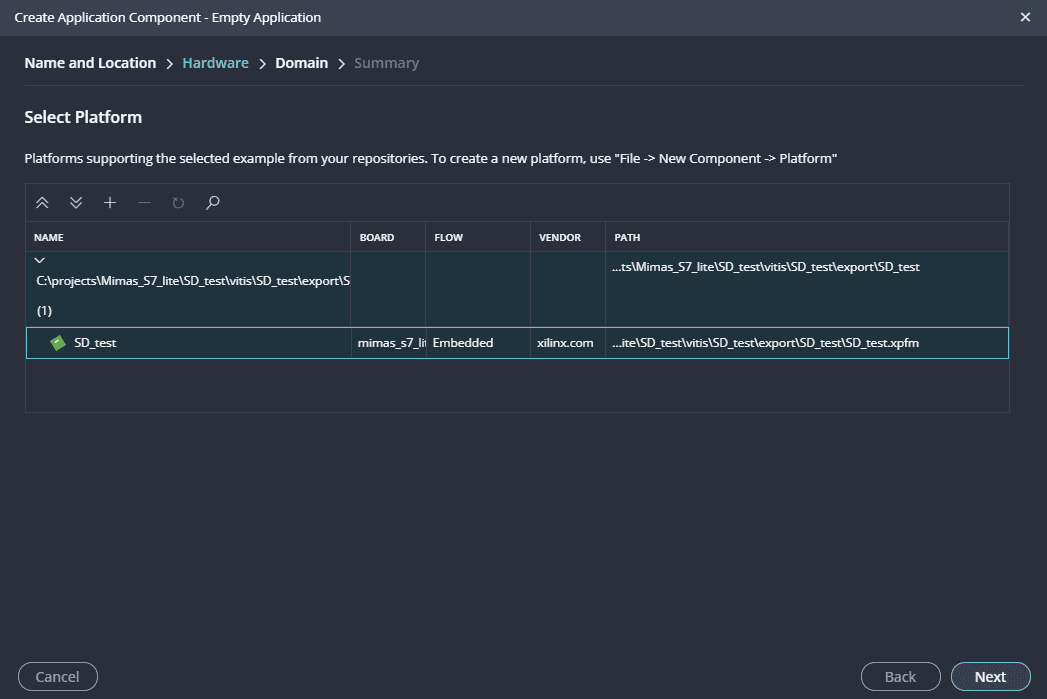
Task: Click the Collapse All double-chevron up icon
Action: pyautogui.click(x=42, y=203)
